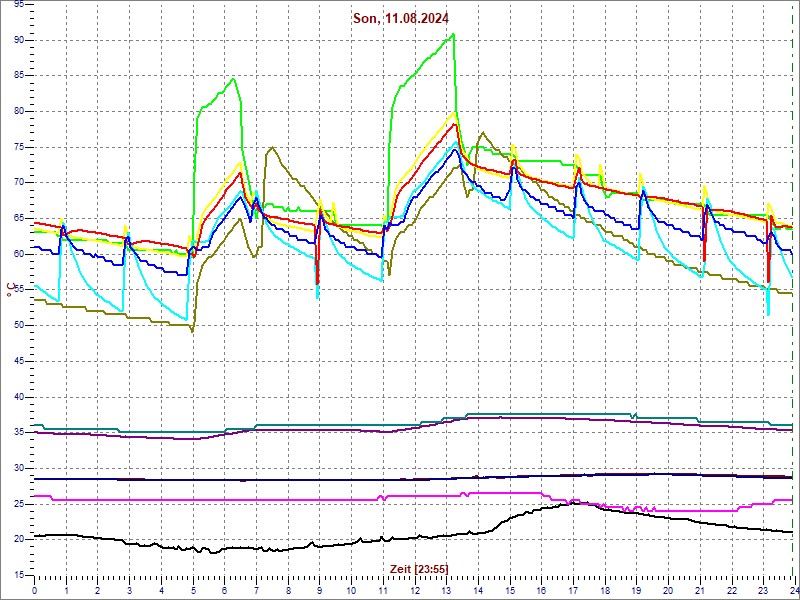Select the 25 temperature axis tick label

(18, 504)
